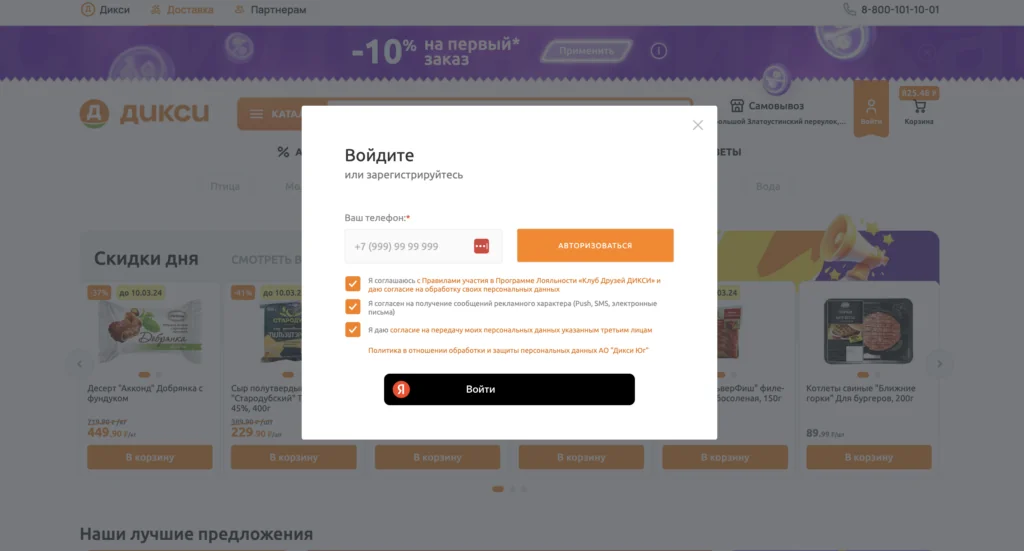Open personal data policy link for Дикси Юг
This screenshot has height=551, width=1024.
pos(508,351)
